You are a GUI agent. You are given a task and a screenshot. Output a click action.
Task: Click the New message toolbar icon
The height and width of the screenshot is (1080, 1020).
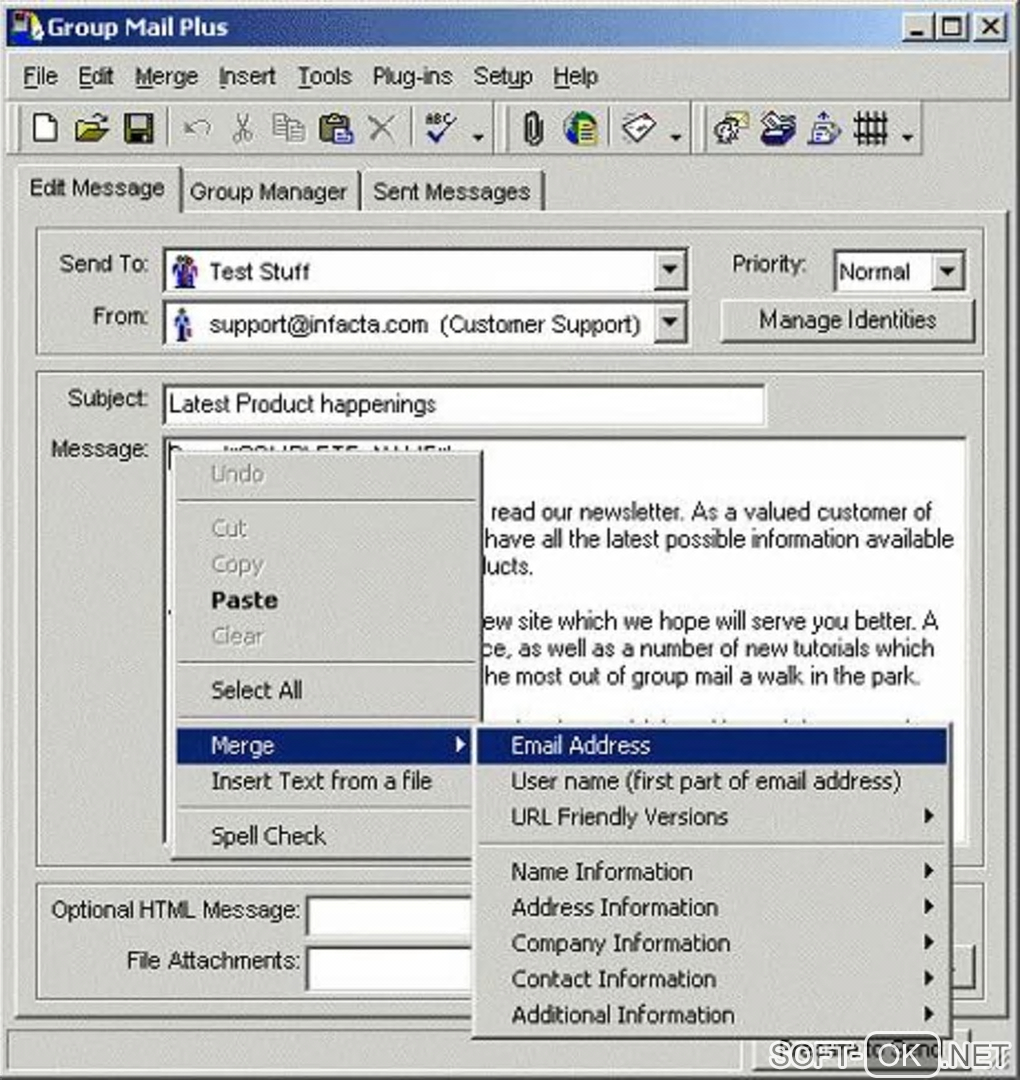click(45, 128)
